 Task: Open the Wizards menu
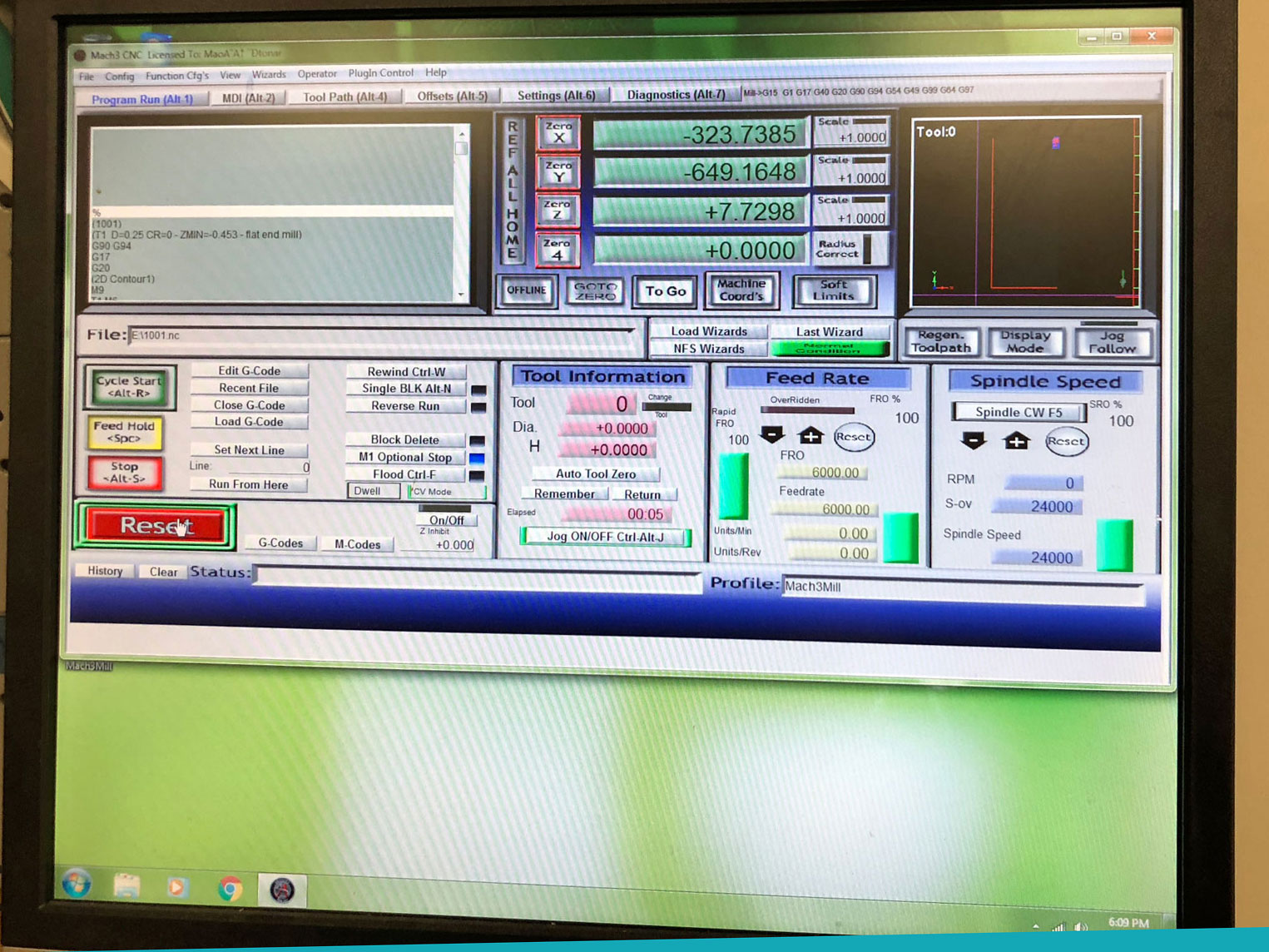269,75
